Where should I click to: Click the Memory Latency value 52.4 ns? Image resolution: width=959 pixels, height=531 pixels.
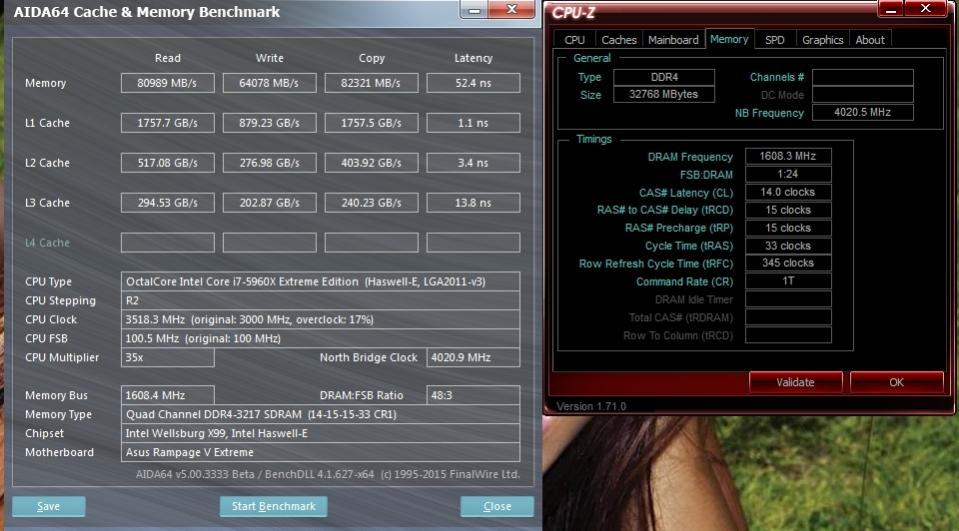coord(473,83)
